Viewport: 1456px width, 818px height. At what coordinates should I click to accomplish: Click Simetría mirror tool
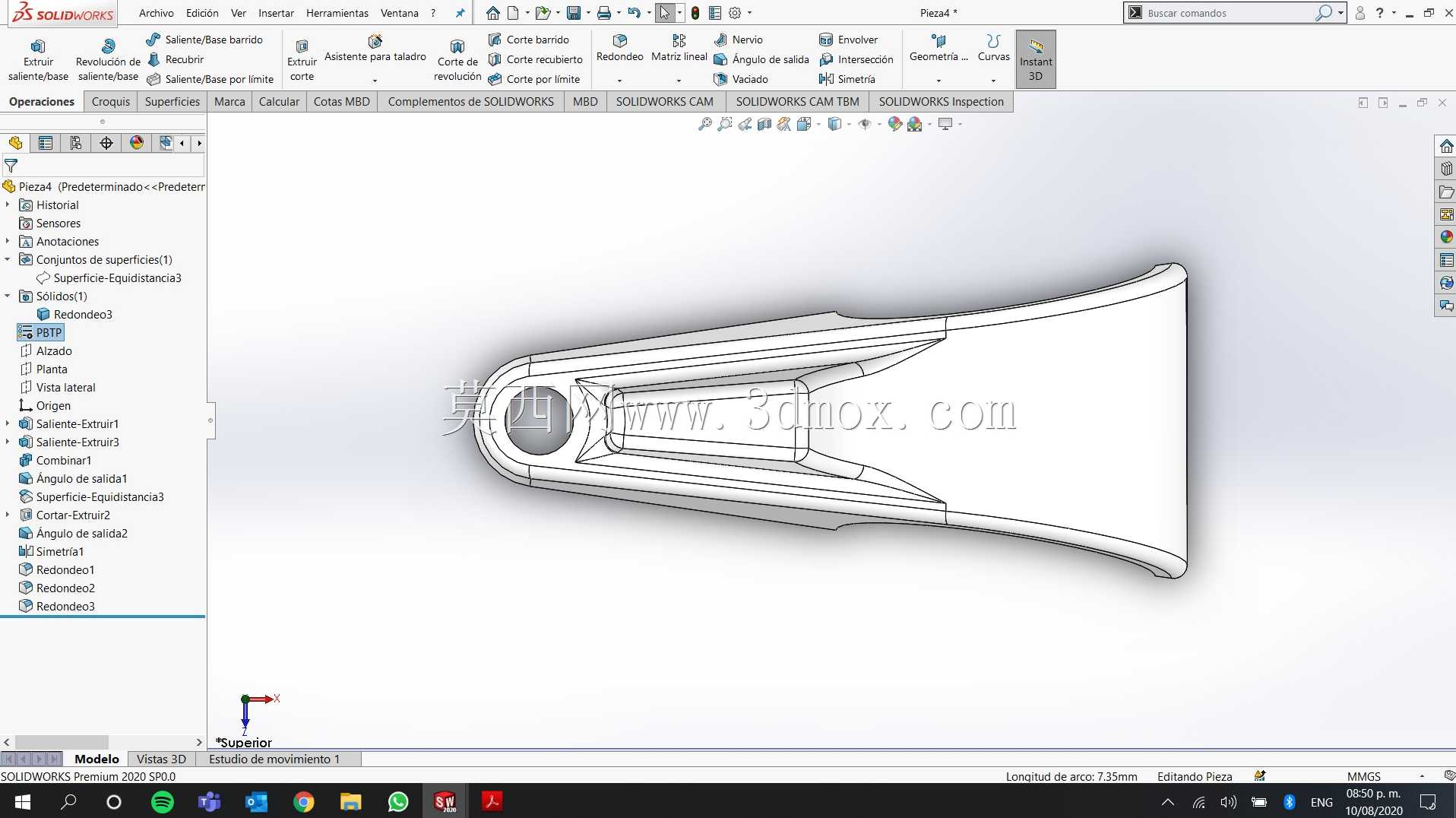click(x=847, y=79)
